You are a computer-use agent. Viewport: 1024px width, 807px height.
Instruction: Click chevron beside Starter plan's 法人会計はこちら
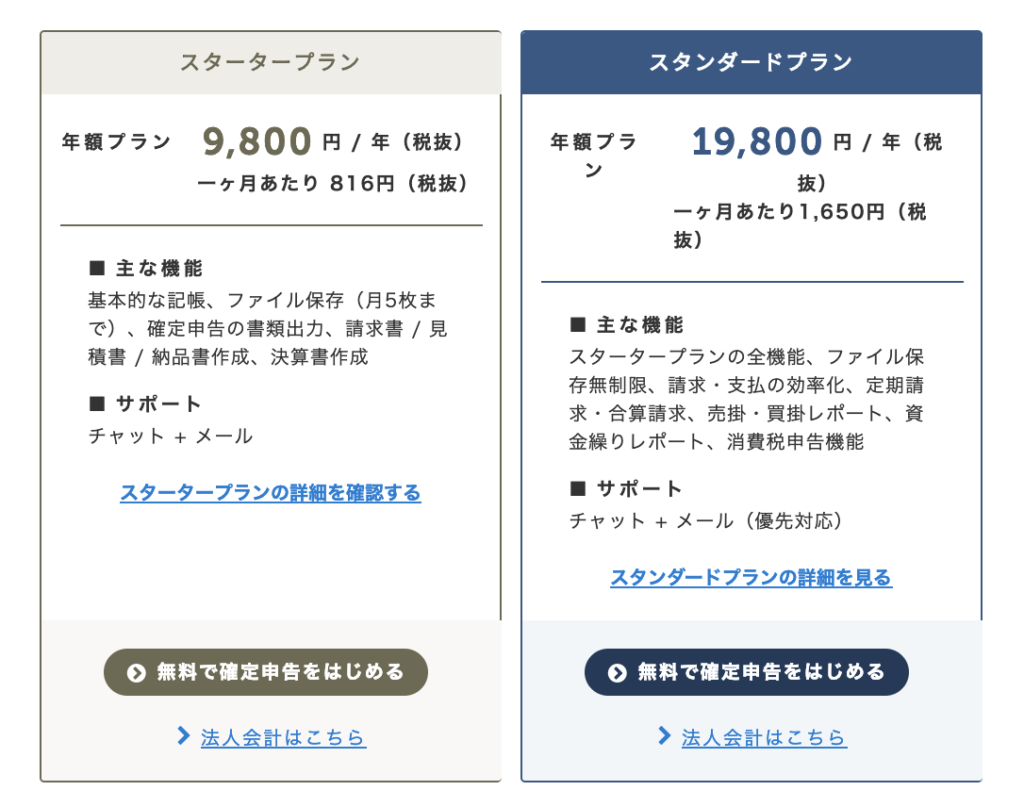coord(184,736)
